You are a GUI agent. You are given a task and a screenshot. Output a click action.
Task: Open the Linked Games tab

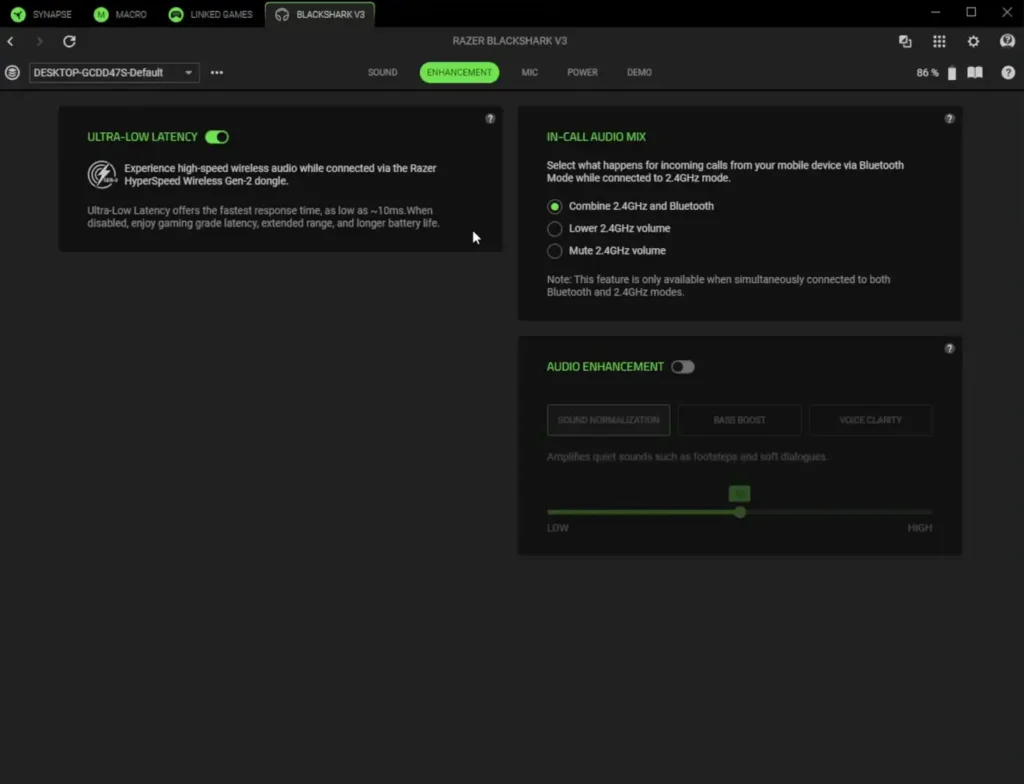[x=210, y=14]
